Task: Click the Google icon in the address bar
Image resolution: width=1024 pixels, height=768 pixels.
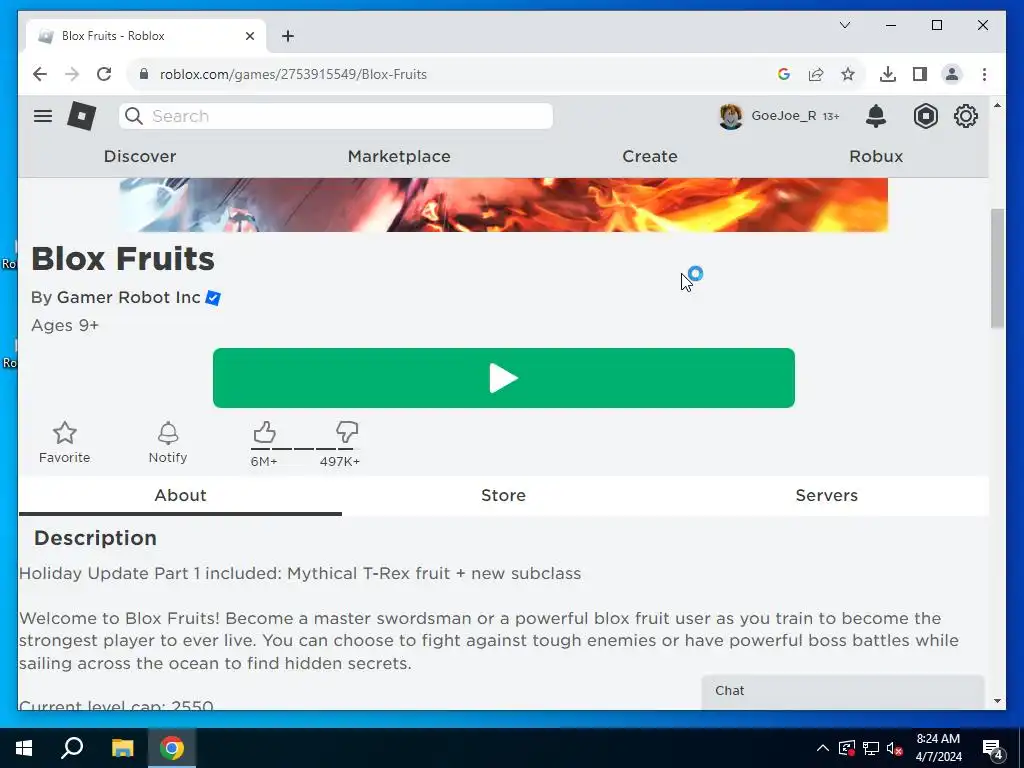Action: [784, 74]
